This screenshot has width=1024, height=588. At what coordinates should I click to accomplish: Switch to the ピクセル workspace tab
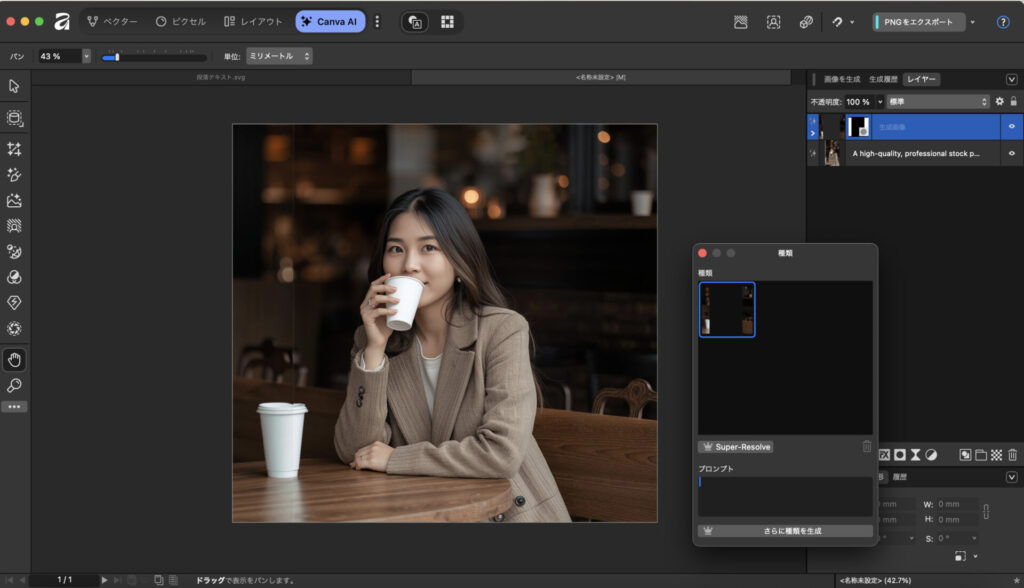point(181,21)
